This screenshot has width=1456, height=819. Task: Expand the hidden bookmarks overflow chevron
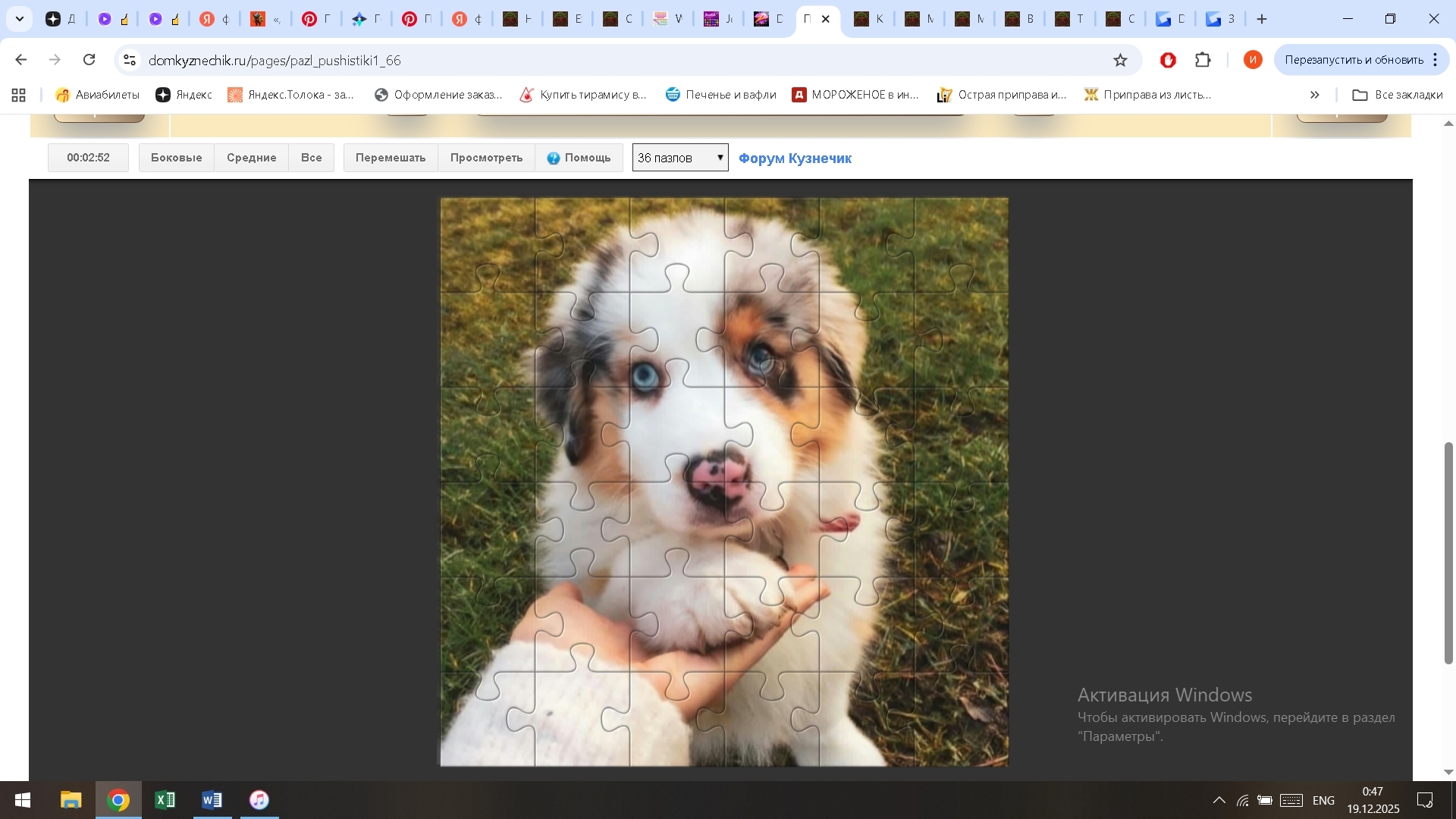point(1314,95)
